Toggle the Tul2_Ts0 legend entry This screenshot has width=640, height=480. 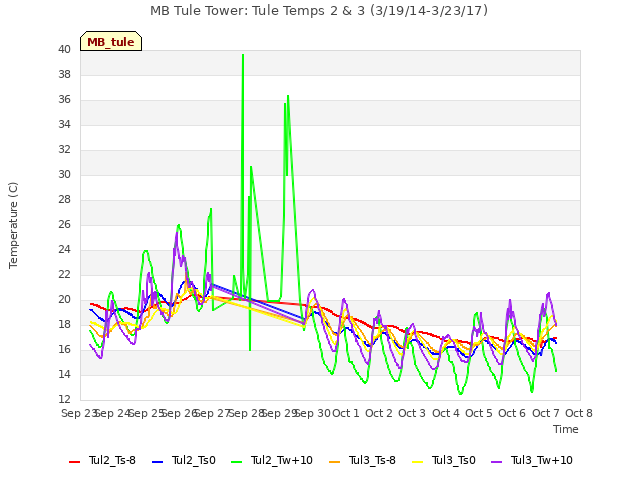[x=183, y=460]
